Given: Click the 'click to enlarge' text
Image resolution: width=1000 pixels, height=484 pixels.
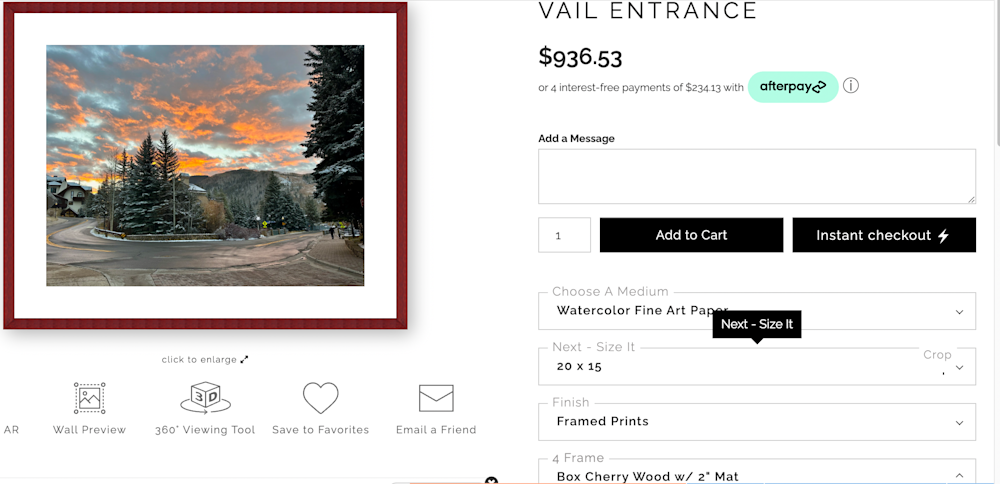Looking at the screenshot, I should [x=199, y=360].
